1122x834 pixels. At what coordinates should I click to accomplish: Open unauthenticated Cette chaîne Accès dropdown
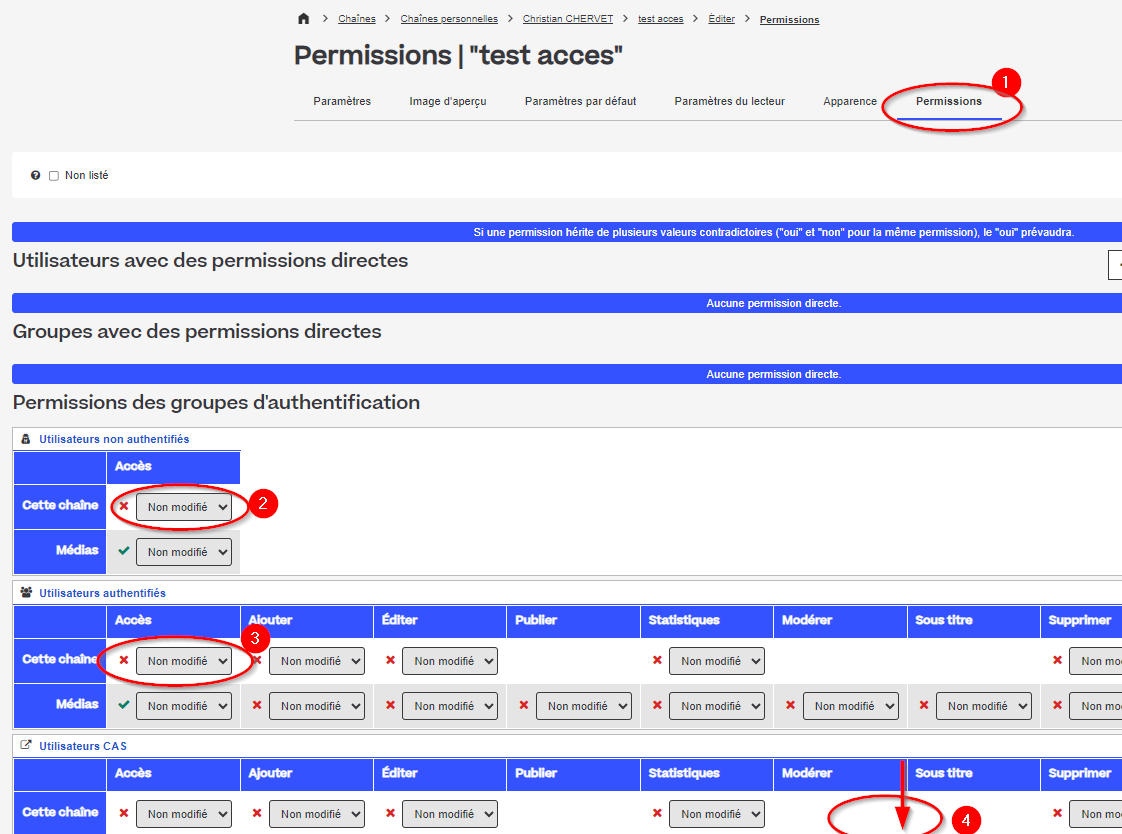point(184,508)
